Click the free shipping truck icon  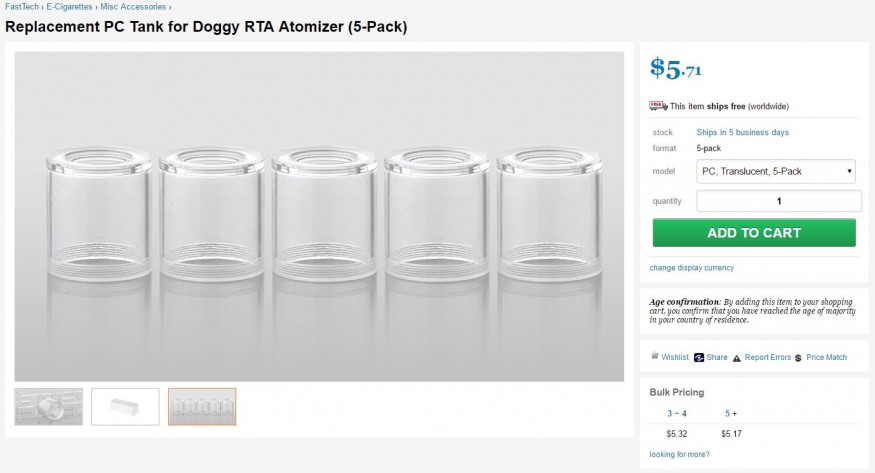(x=658, y=105)
